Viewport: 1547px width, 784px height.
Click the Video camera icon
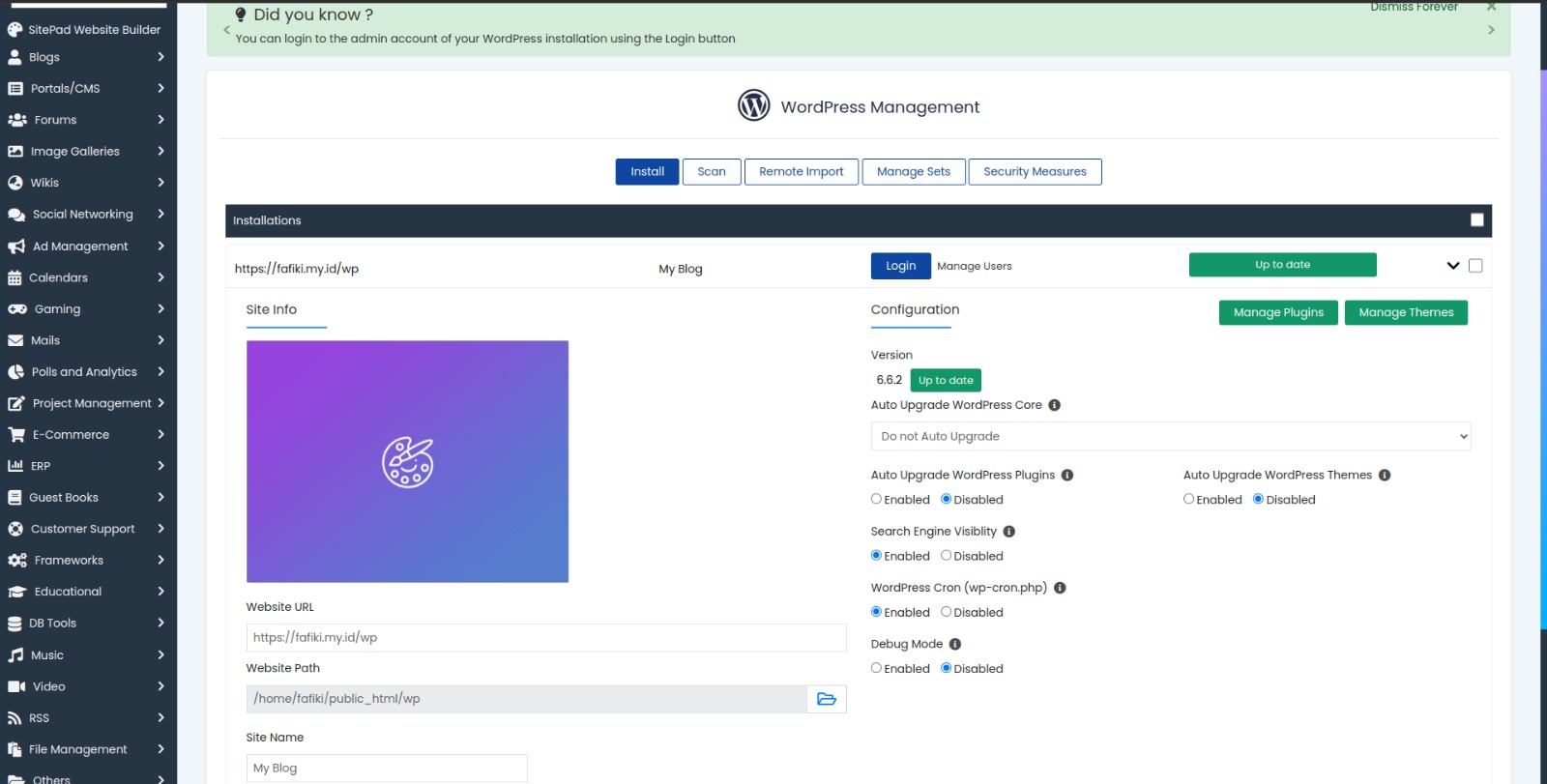(16, 686)
